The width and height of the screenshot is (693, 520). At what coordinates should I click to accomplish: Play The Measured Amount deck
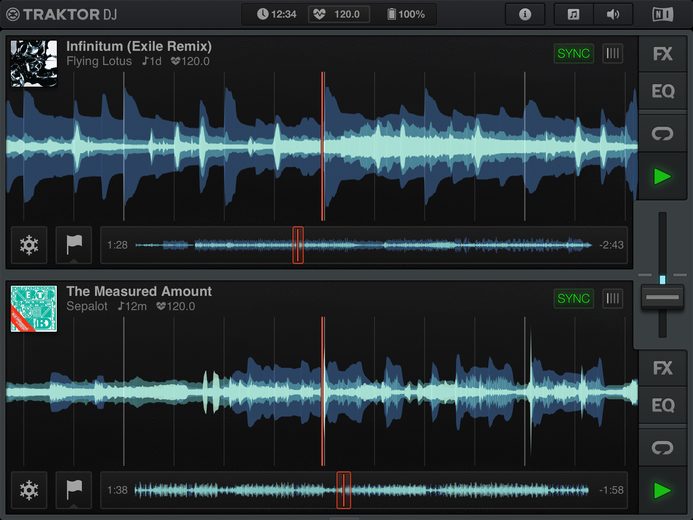tap(663, 490)
